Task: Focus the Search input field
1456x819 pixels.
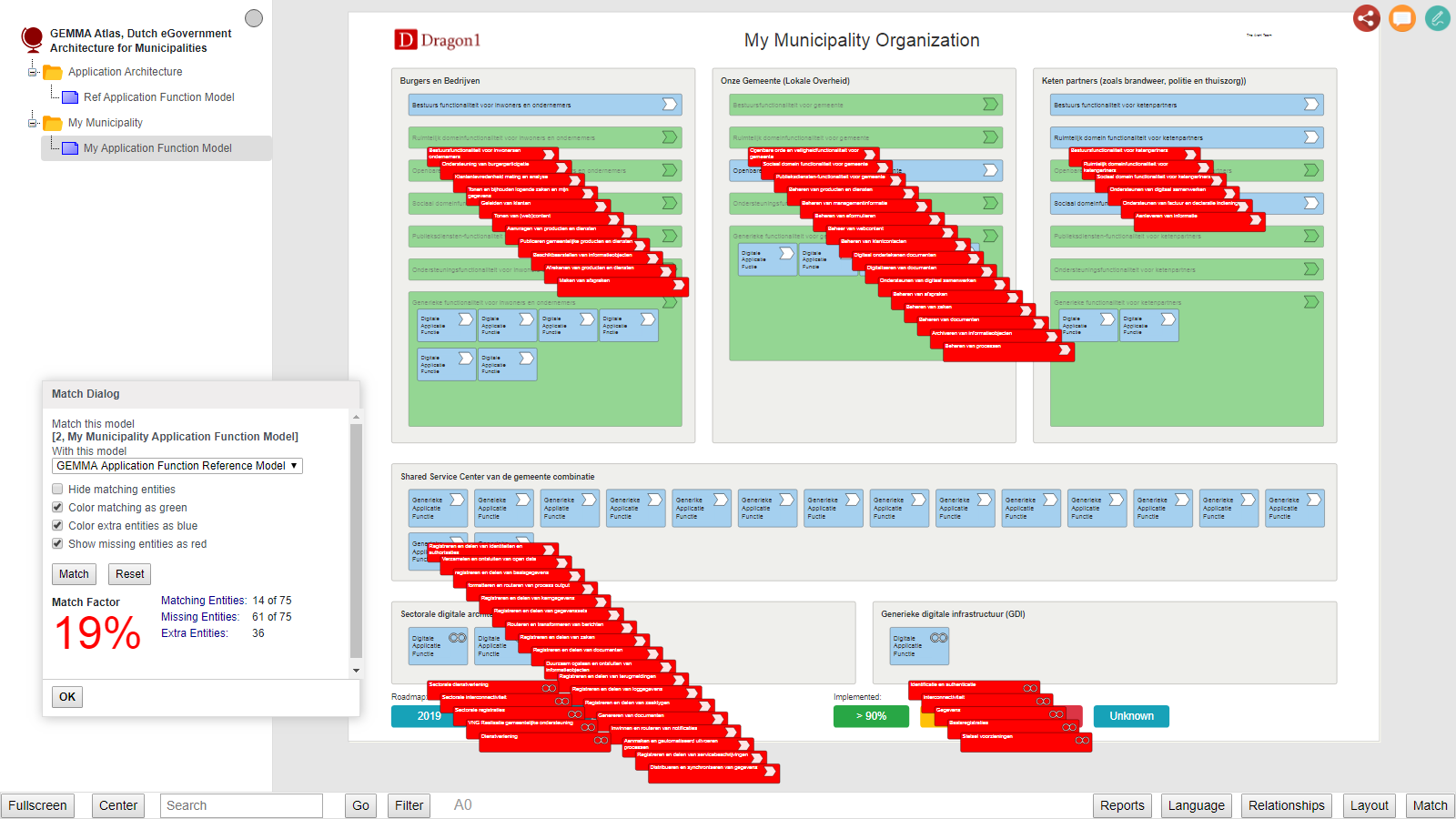Action: click(x=241, y=805)
